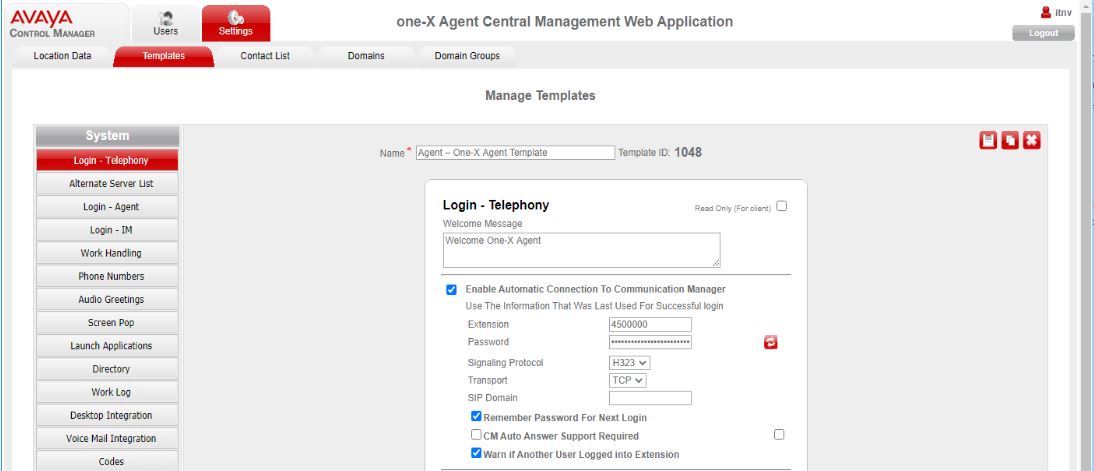Click the Extension input field
Screen dimensions: 1094x471
(x=650, y=324)
